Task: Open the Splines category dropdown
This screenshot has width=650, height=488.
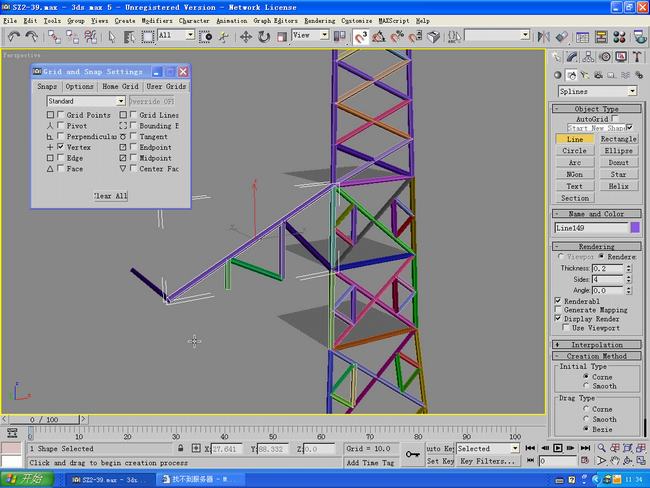Action: (632, 91)
